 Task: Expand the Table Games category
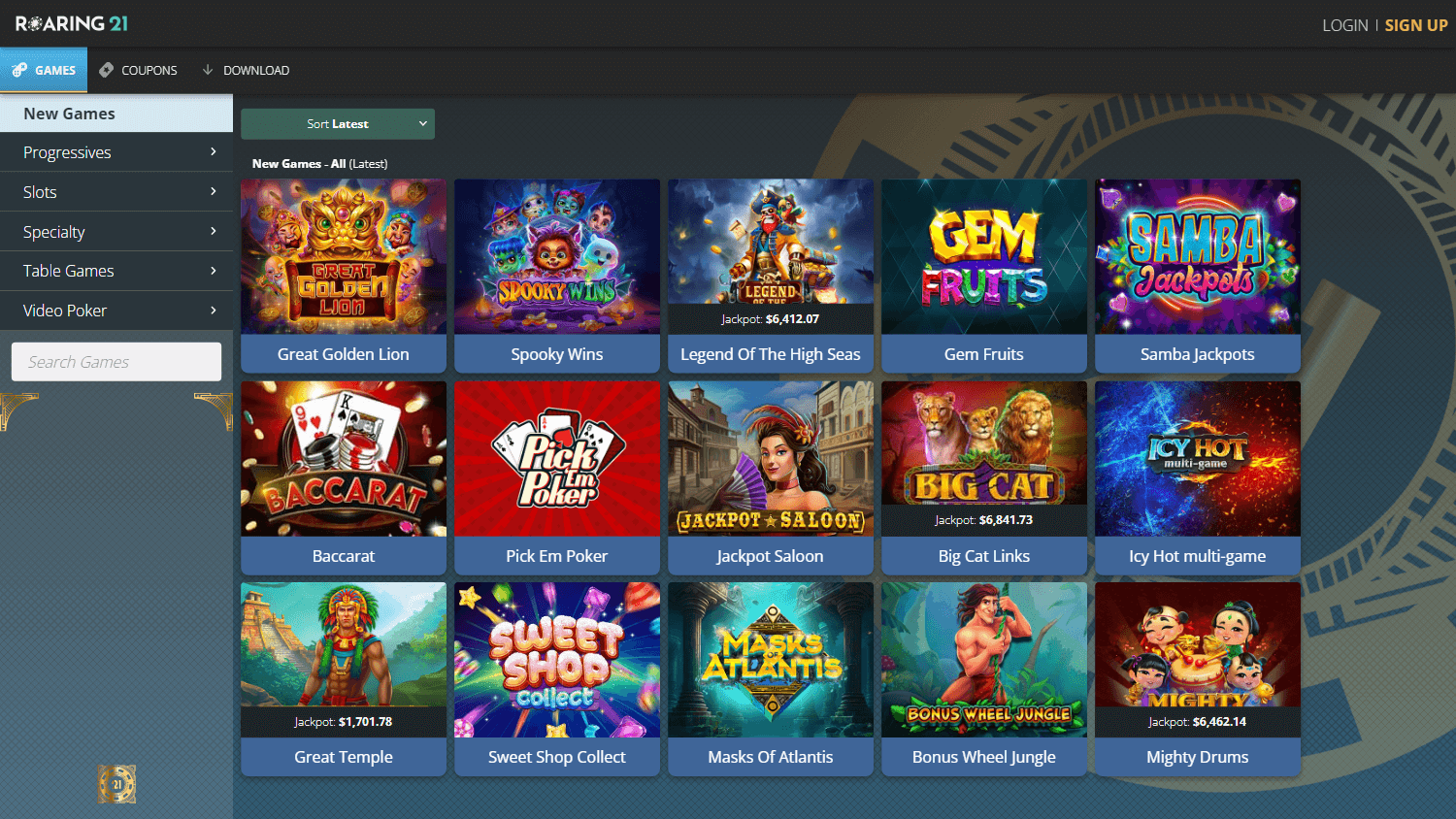pos(116,271)
